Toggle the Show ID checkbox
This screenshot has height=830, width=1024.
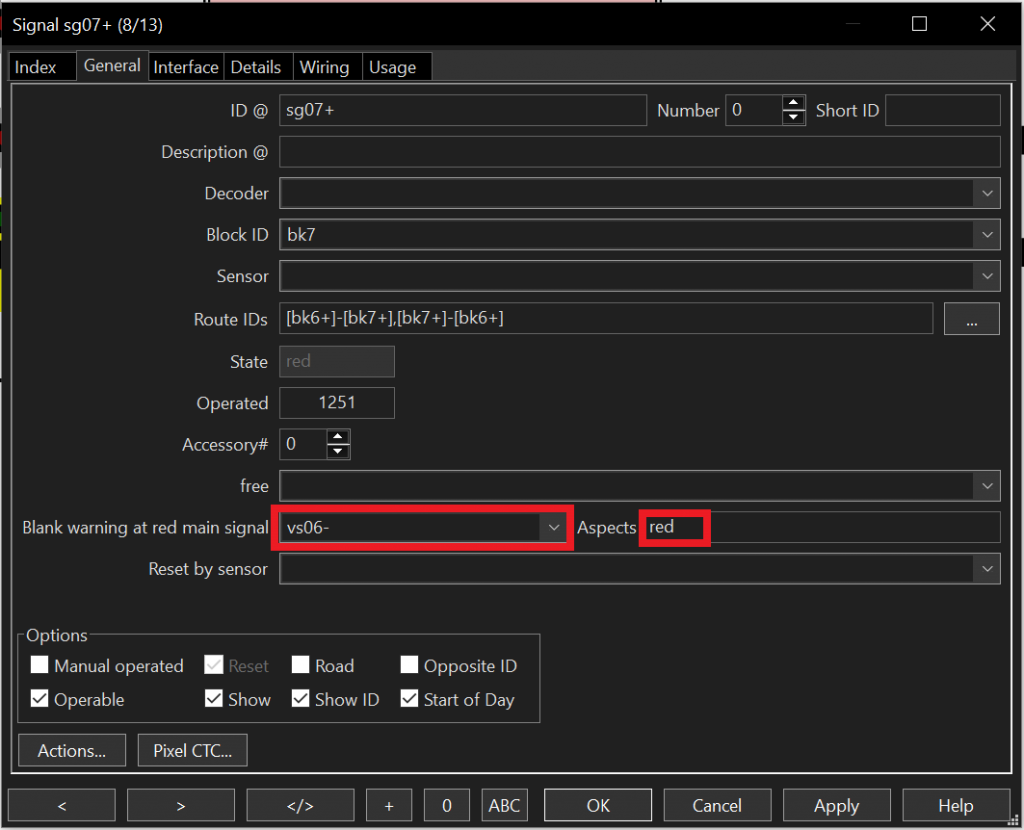tap(301, 700)
